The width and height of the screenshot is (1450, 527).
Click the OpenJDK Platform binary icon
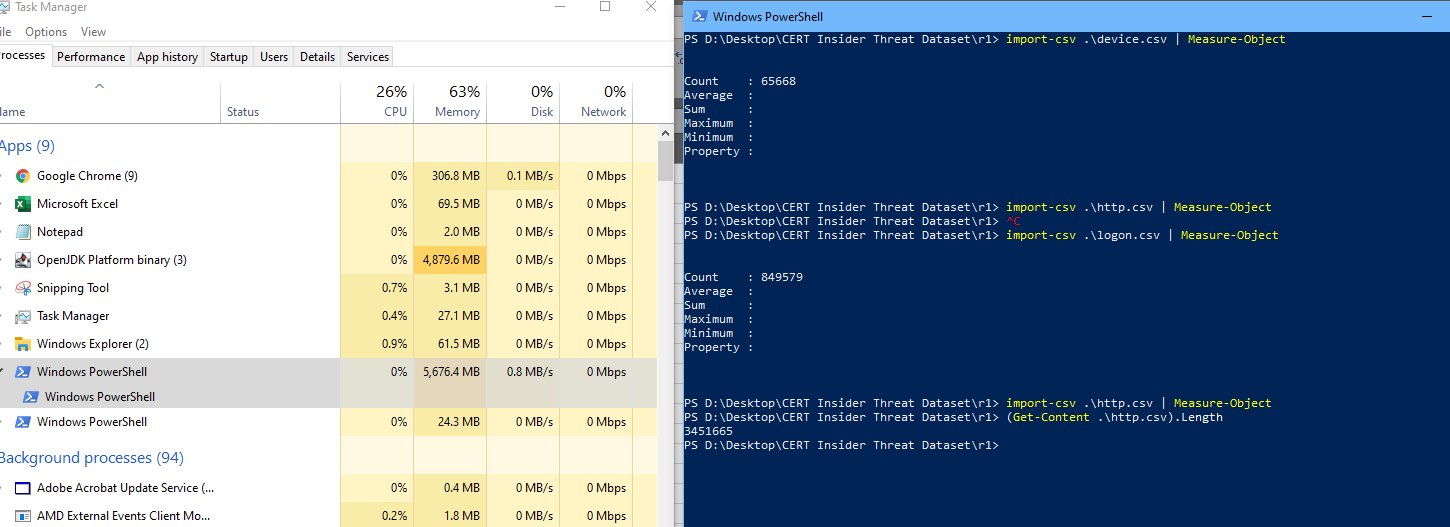[x=23, y=260]
